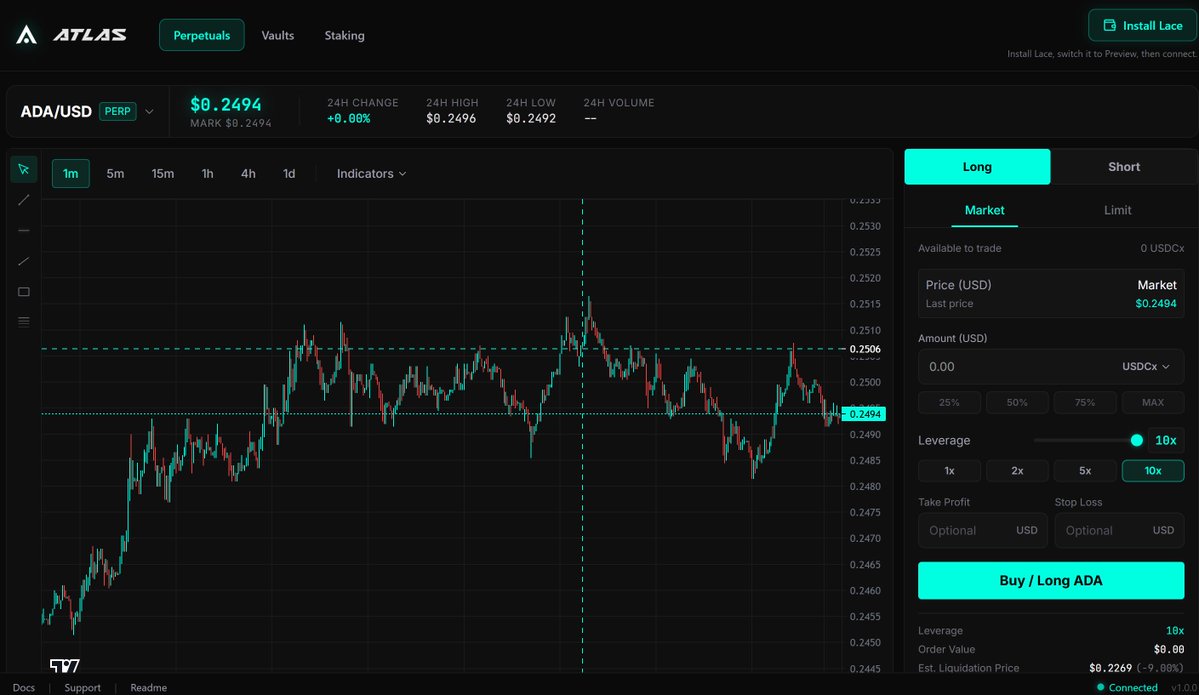Screen dimensions: 1199x695
Task: Open the Staking tab
Action: pos(344,35)
